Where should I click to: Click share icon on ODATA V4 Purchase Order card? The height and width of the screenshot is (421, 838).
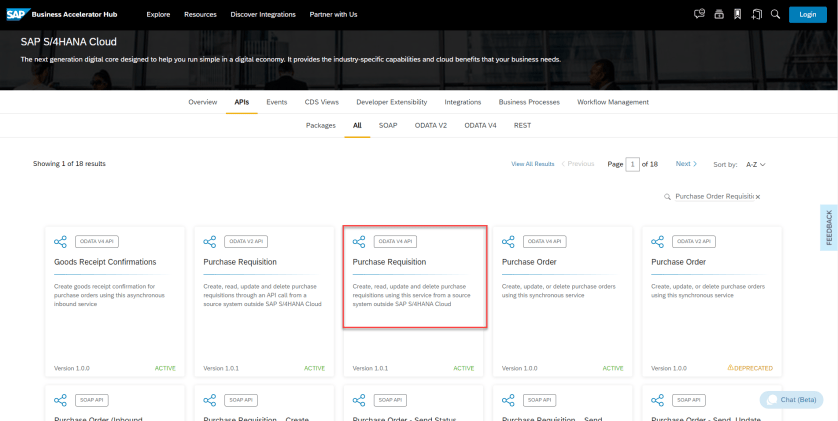tap(508, 241)
